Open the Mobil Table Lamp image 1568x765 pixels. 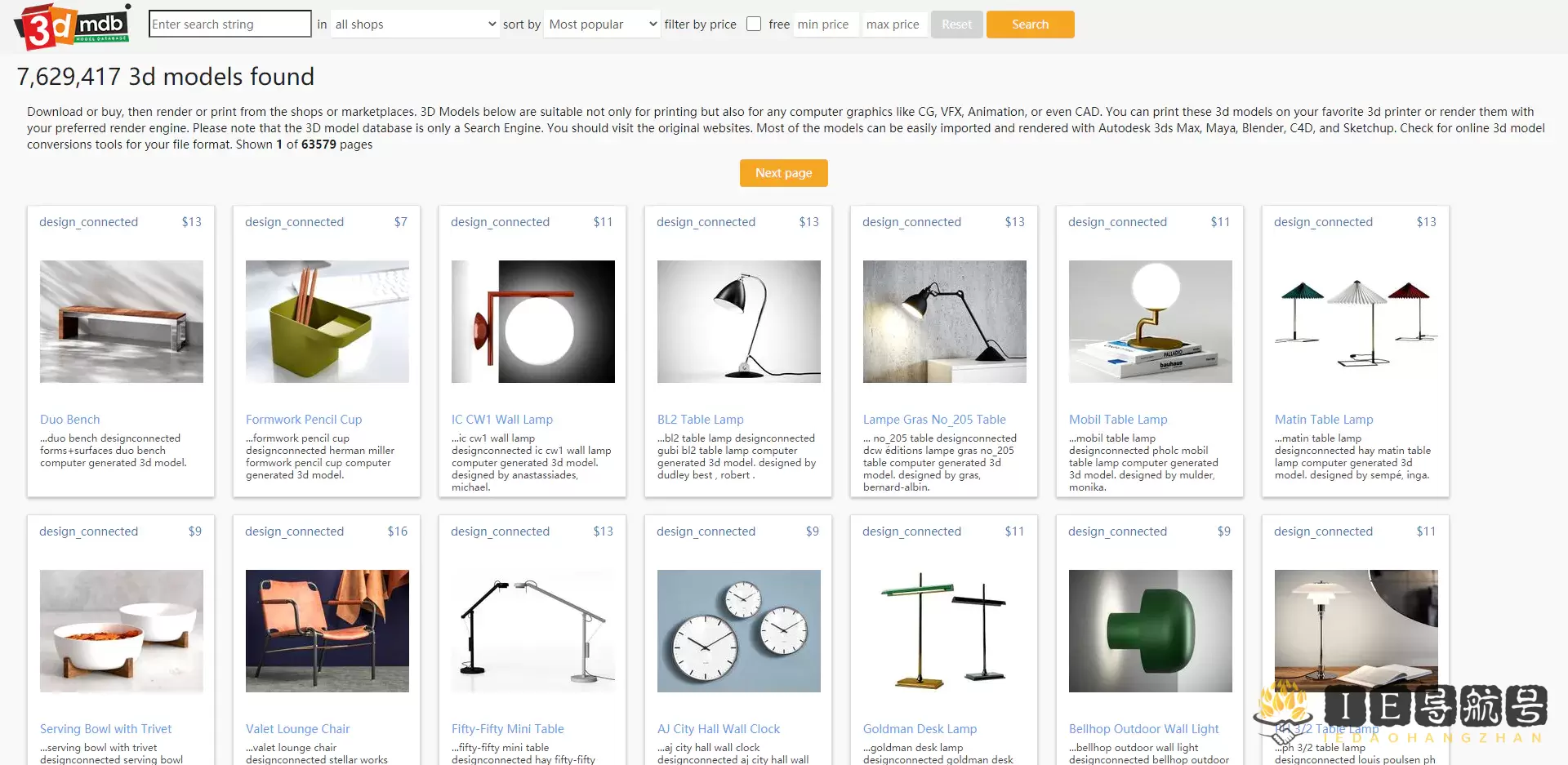1151,322
